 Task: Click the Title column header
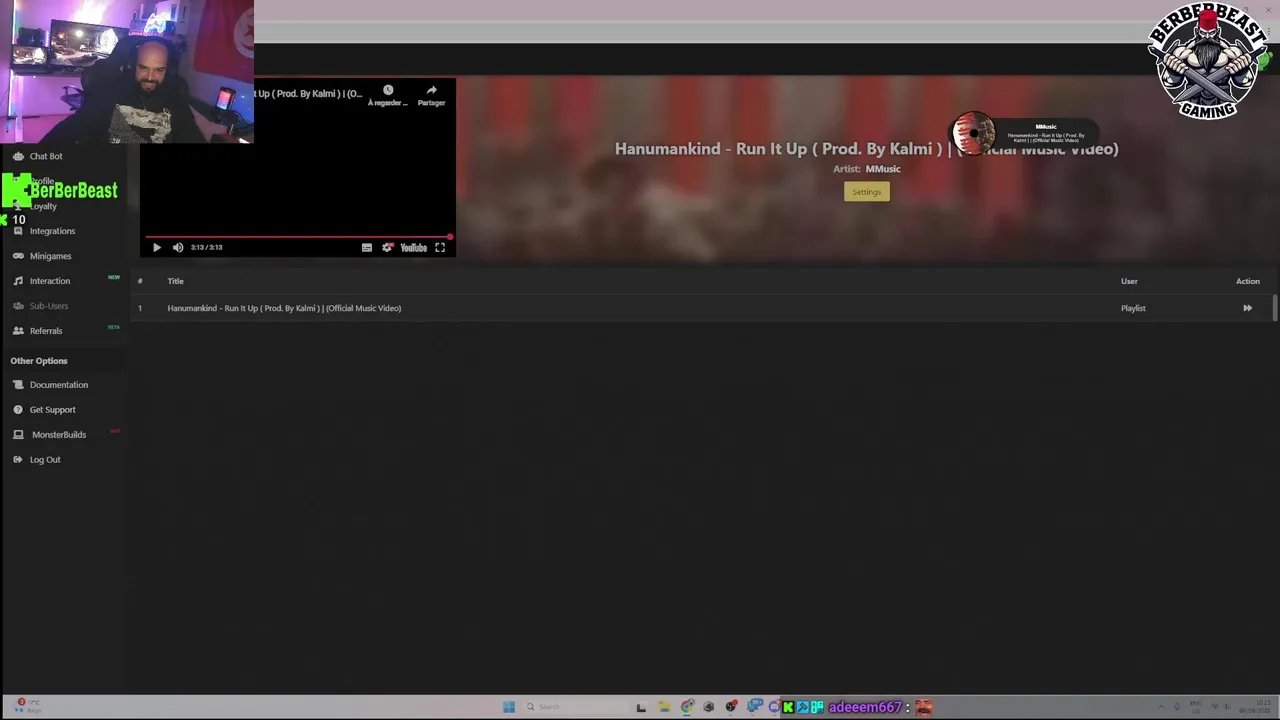click(x=175, y=281)
